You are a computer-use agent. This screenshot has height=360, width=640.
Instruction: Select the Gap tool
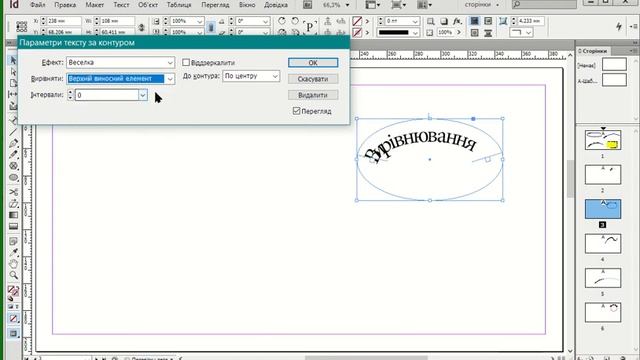13,94
